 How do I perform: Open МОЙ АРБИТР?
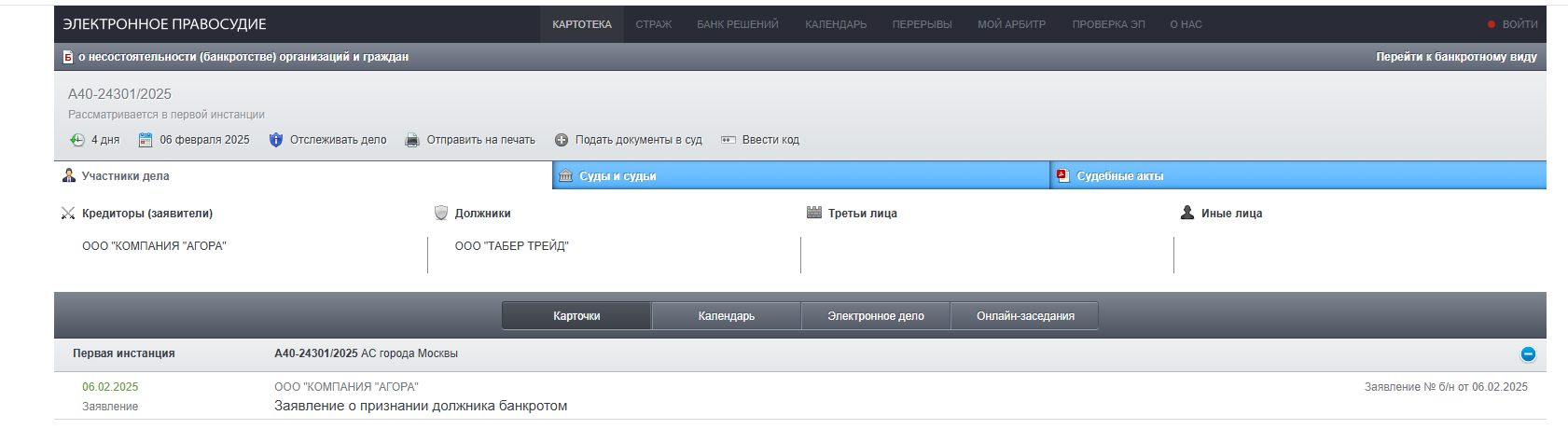coord(1011,24)
